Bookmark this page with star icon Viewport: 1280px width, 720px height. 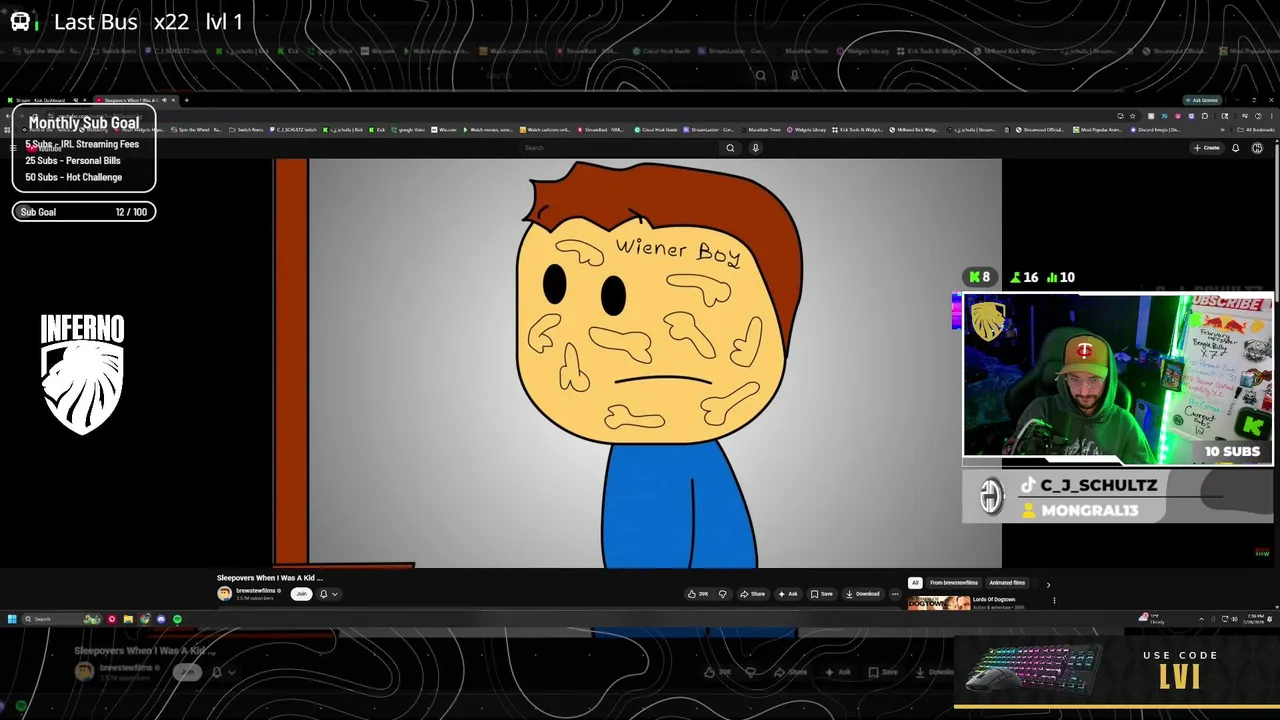[1133, 116]
